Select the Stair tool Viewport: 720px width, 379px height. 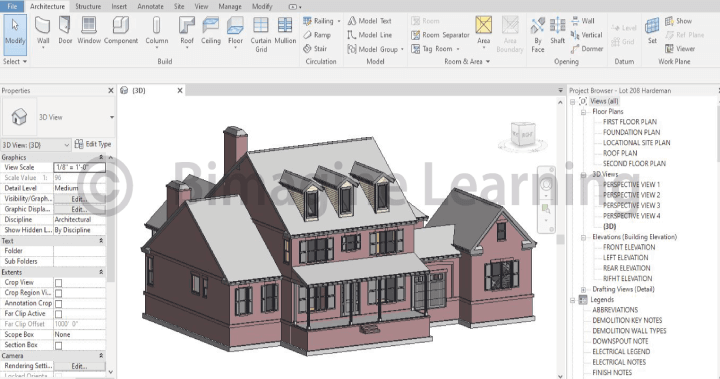pos(315,49)
